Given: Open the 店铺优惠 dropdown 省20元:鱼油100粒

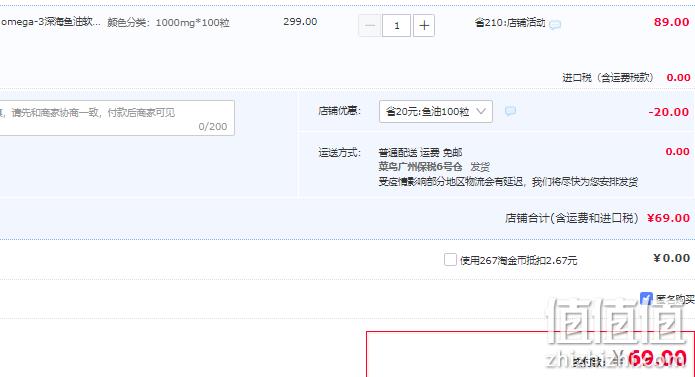Looking at the screenshot, I should click(436, 111).
